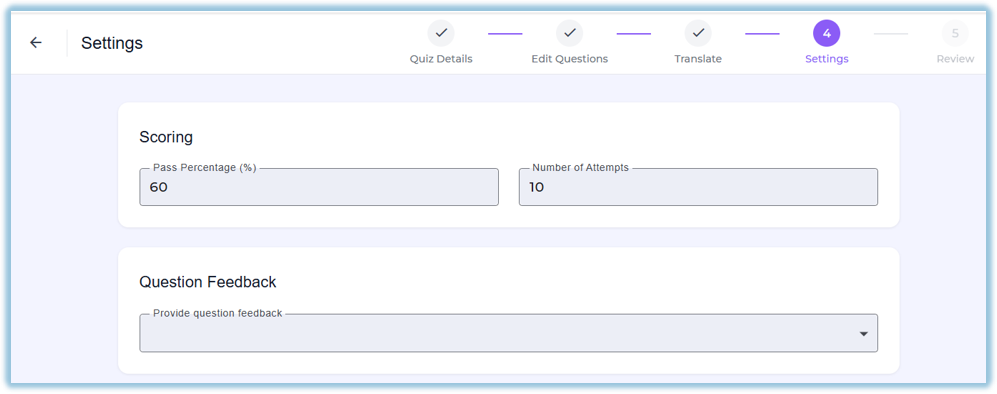Click the checkmark circle above Quiz Details
Image resolution: width=997 pixels, height=394 pixels.
coord(441,33)
